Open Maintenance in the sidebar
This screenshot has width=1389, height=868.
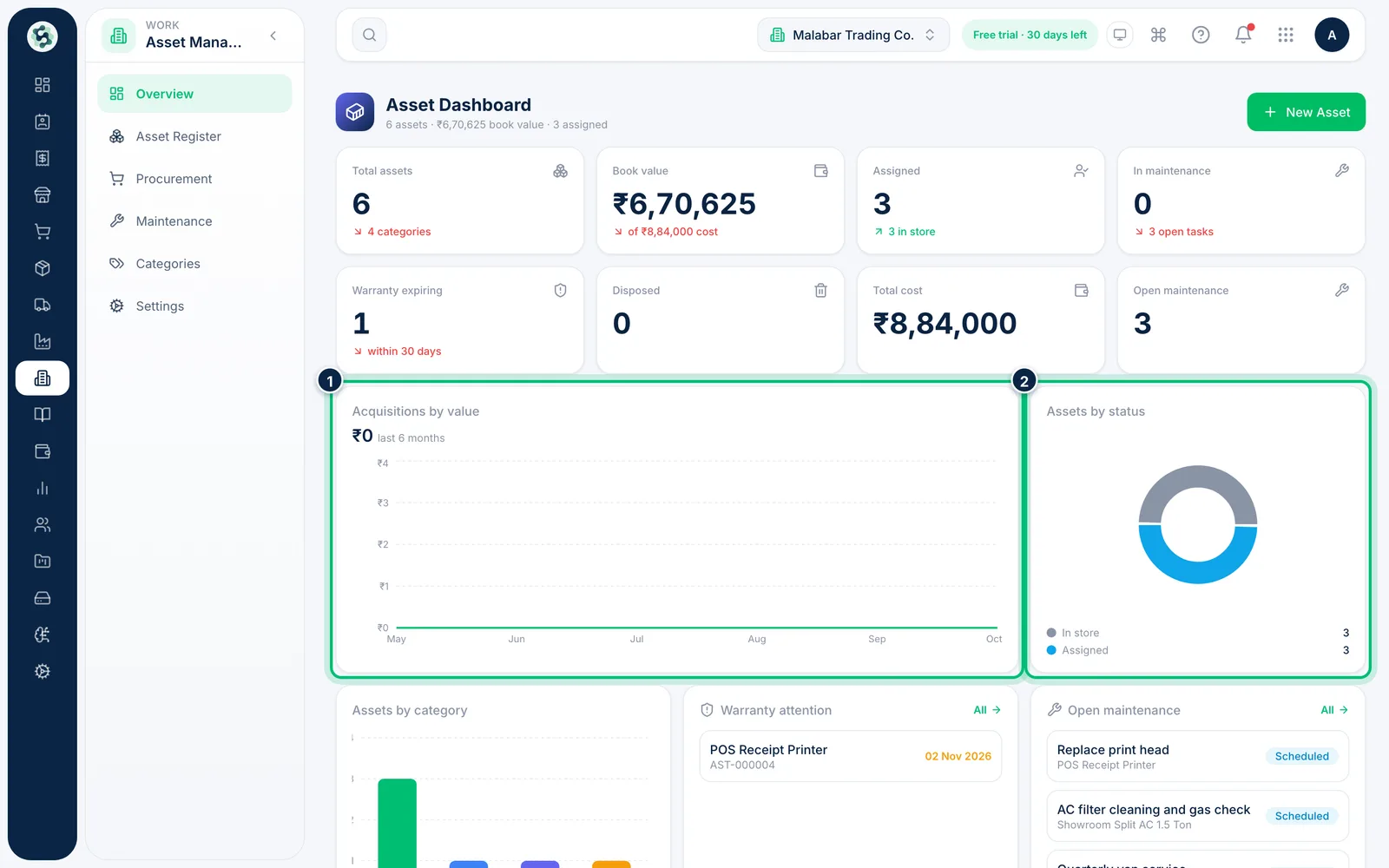(194, 221)
